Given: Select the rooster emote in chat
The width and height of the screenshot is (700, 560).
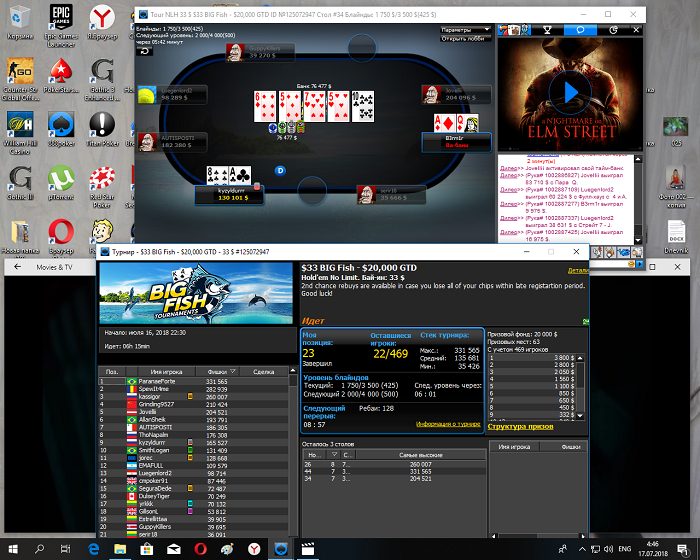Looking at the screenshot, I should click(597, 253).
